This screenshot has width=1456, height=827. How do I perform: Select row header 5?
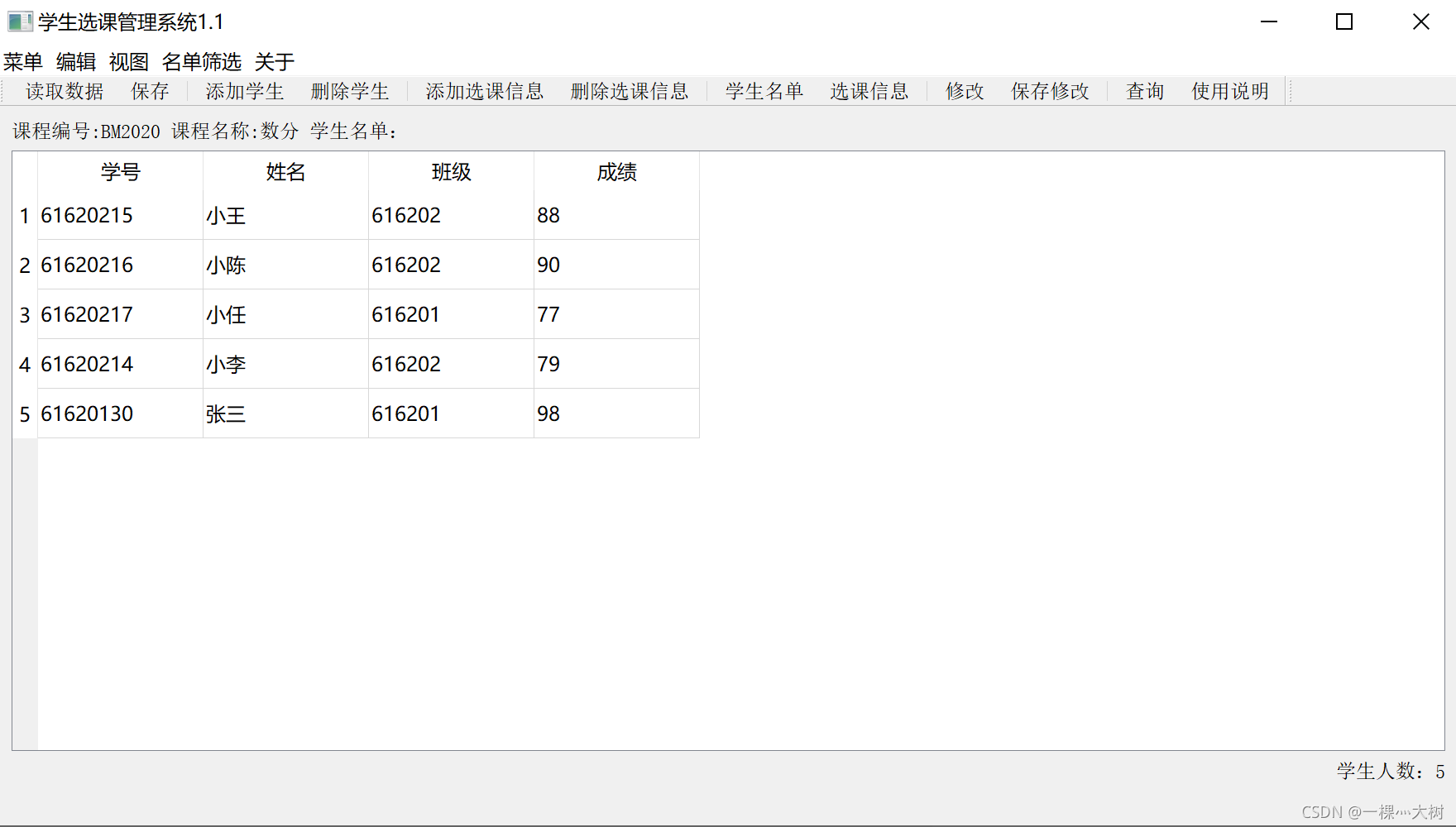(x=25, y=413)
